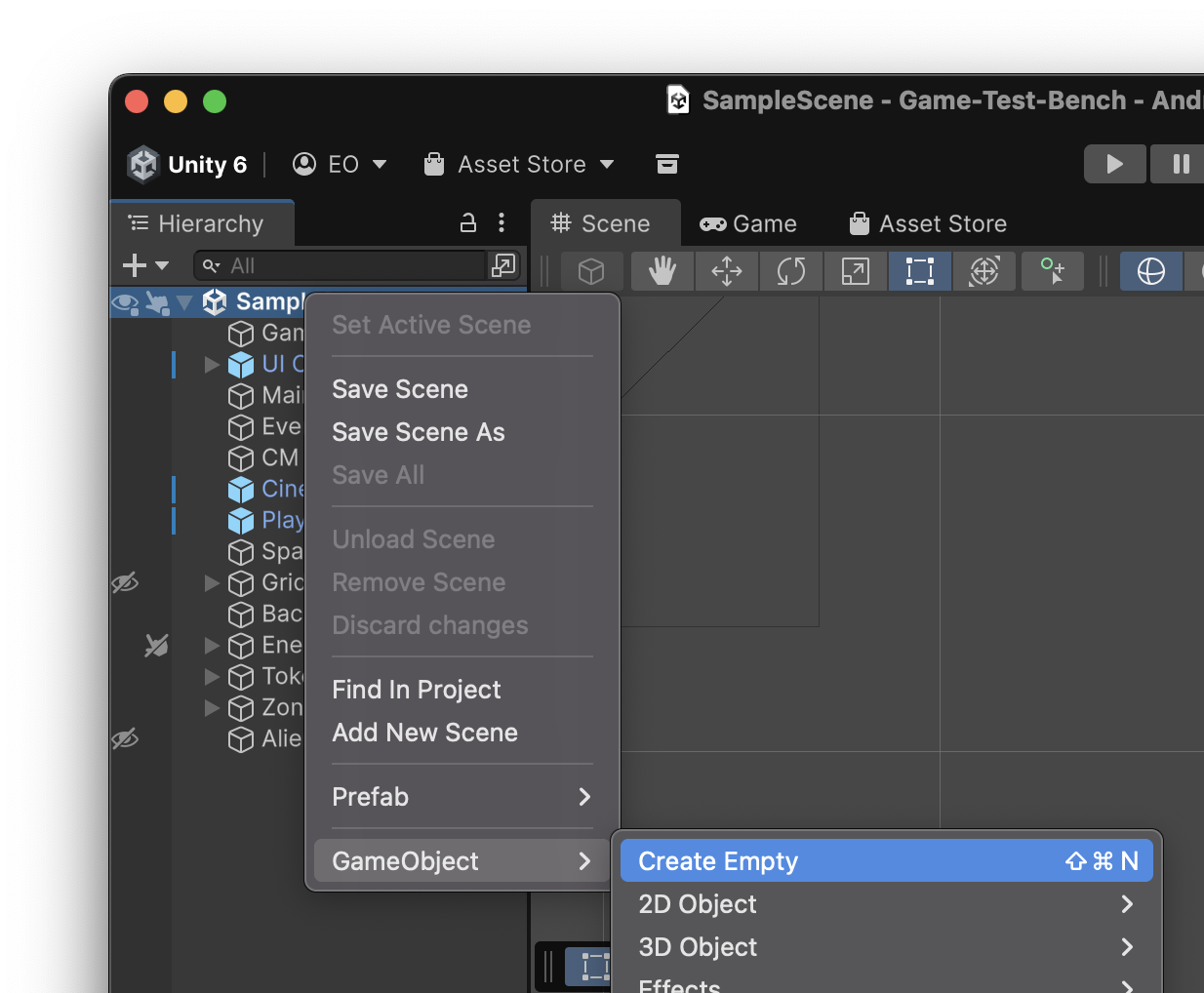
Task: Choose Save Scene from context menu
Action: pos(400,389)
